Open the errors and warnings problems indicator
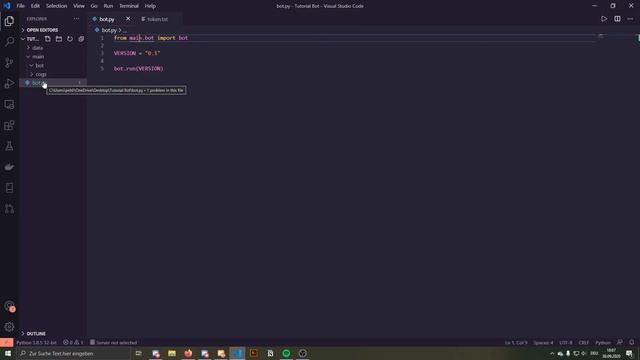640x360 pixels. tap(73, 342)
